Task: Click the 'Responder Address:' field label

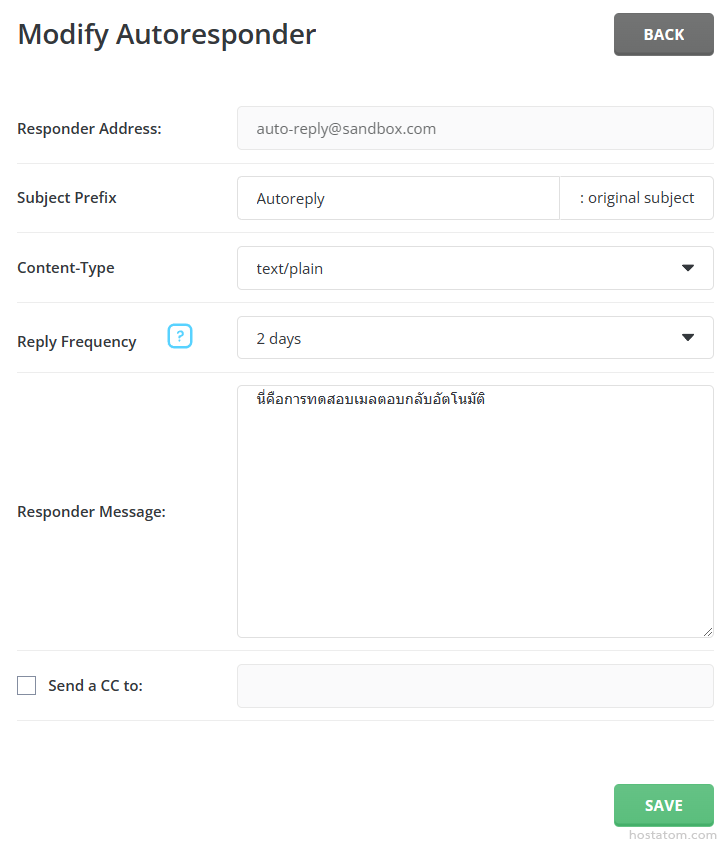Action: pos(89,128)
